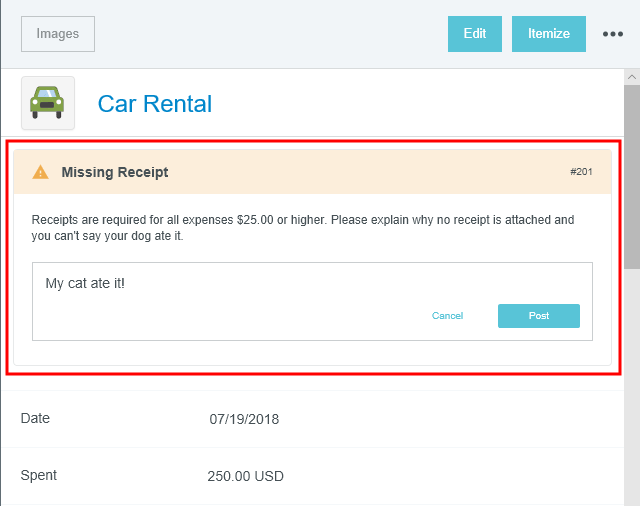640x506 pixels.
Task: Post the missing receipt explanation
Action: [x=538, y=316]
